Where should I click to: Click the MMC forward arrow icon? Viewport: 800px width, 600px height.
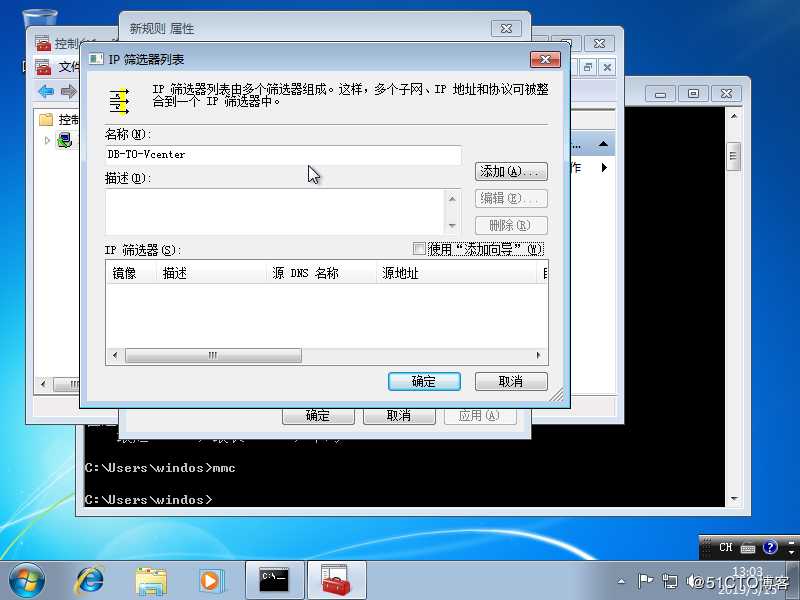(69, 91)
